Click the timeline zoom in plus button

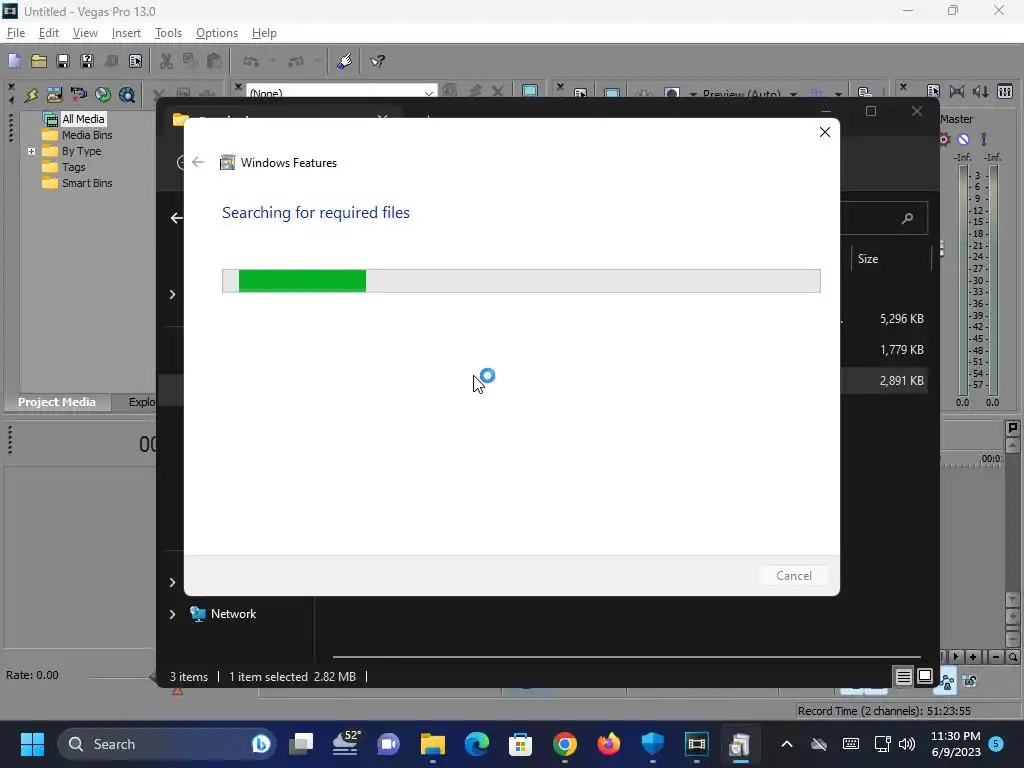click(x=973, y=657)
